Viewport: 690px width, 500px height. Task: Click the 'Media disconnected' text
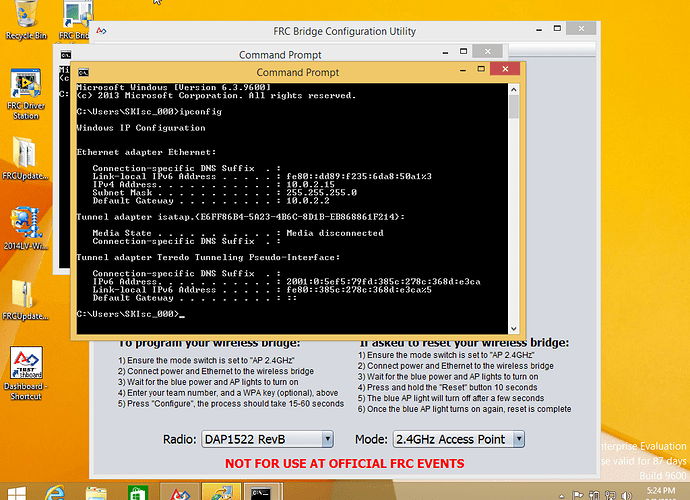click(335, 233)
